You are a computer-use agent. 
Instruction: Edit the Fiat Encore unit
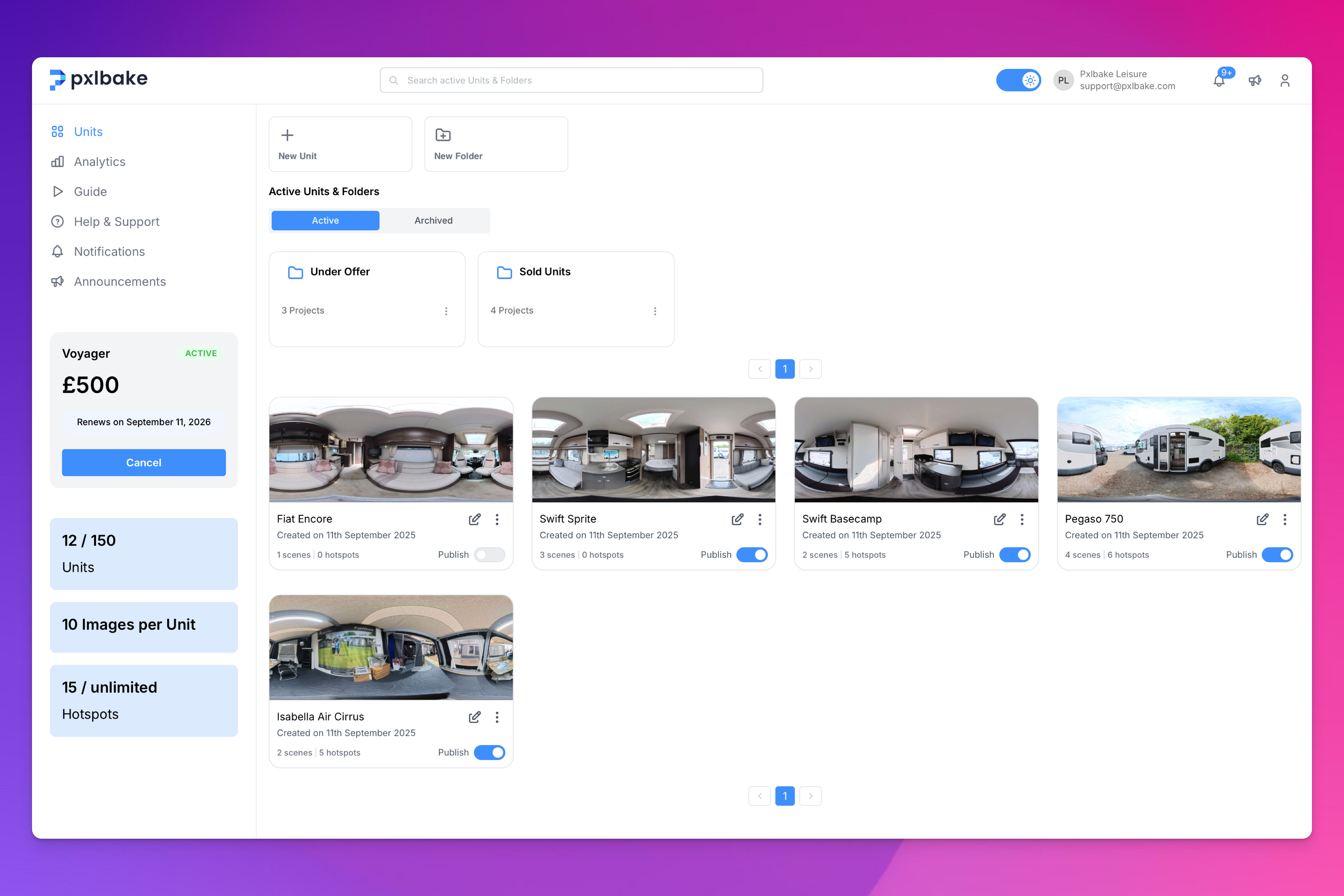coord(475,519)
